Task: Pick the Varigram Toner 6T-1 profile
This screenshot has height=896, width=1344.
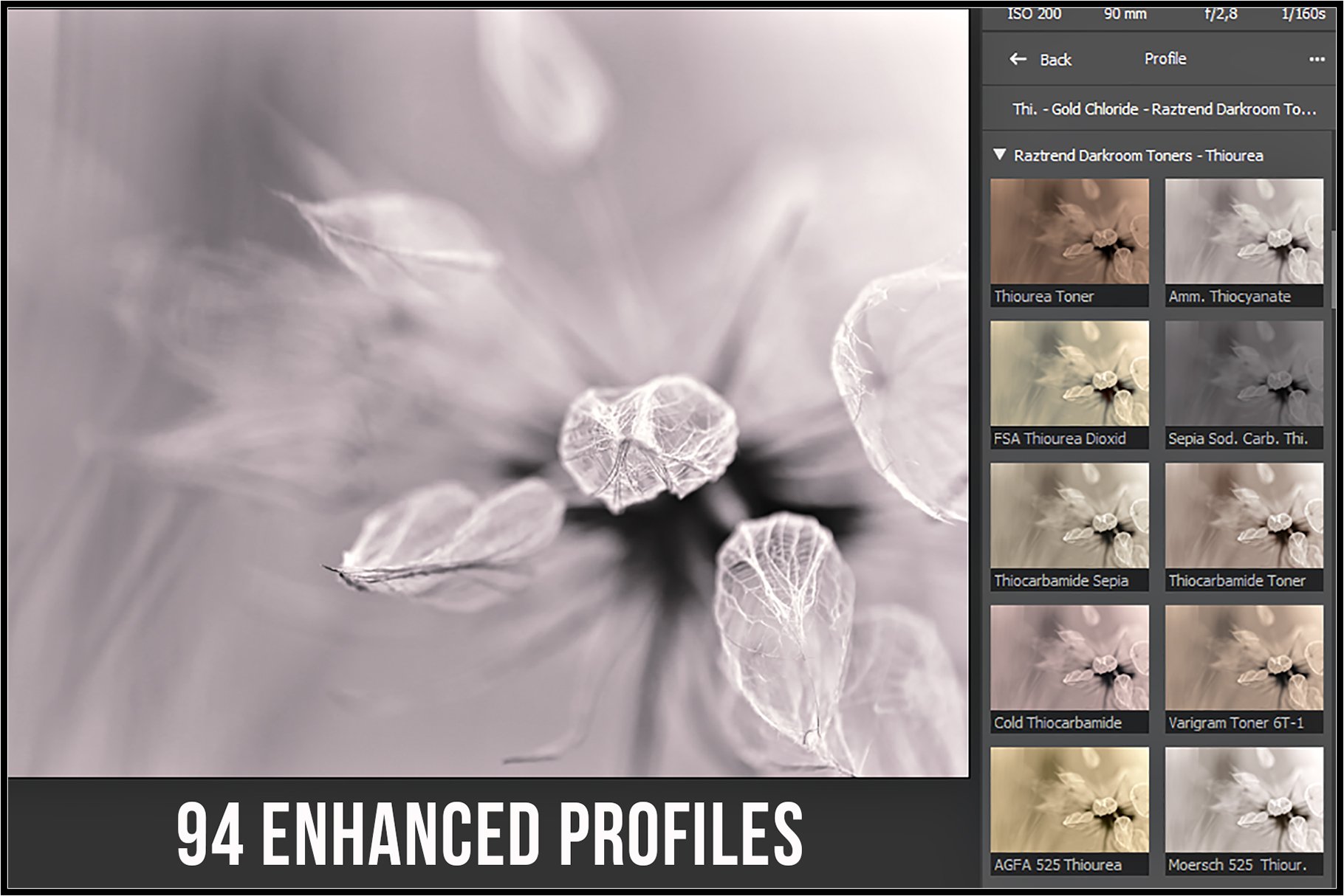Action: [x=1244, y=669]
